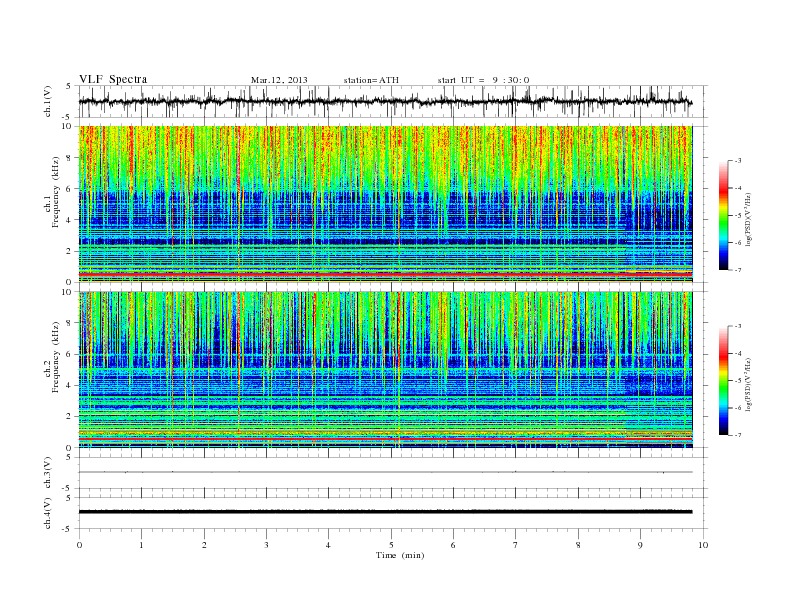Click the time axis tick label "3"
The image size is (792, 612).
click(266, 545)
